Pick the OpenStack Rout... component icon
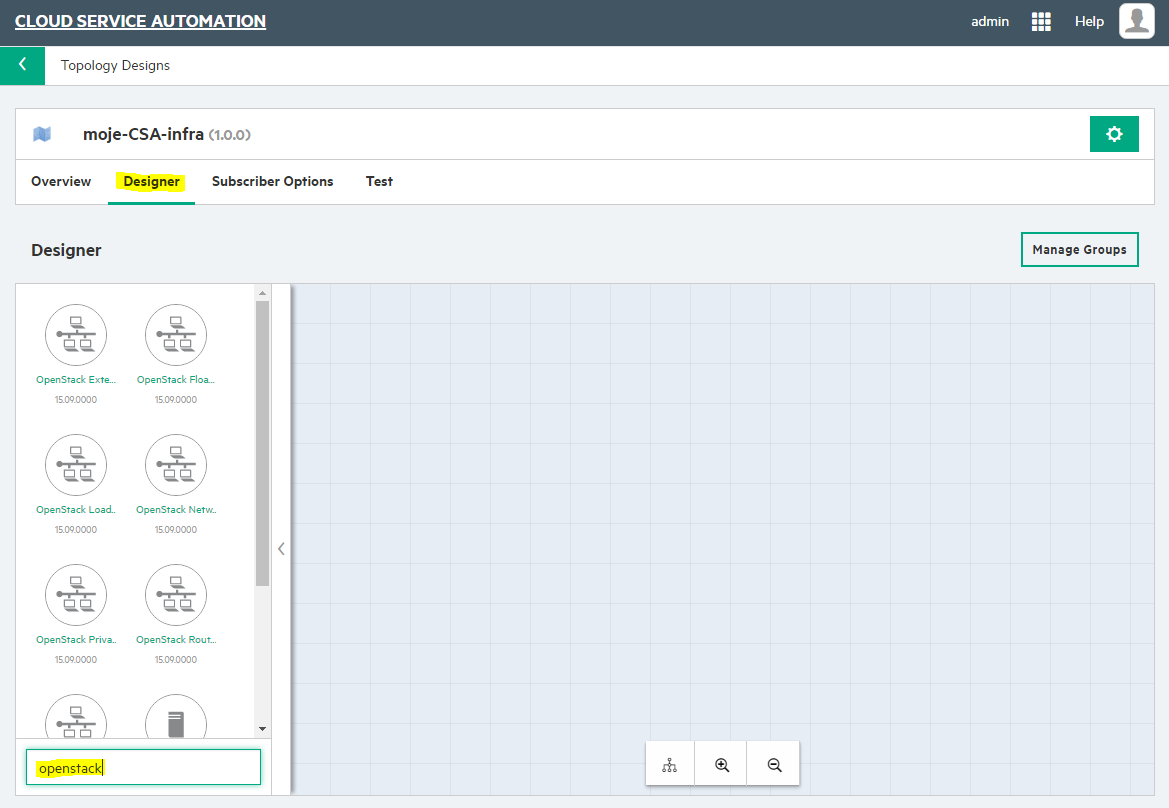The image size is (1169, 808). coord(176,595)
